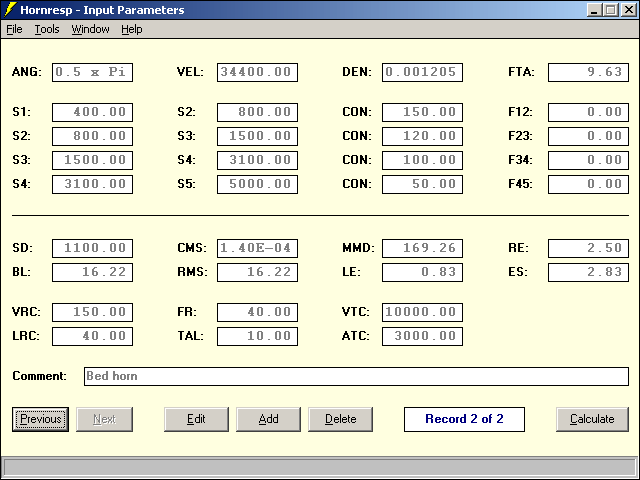Viewport: 640px width, 480px height.
Task: Click the Calculate button
Action: [x=592, y=419]
